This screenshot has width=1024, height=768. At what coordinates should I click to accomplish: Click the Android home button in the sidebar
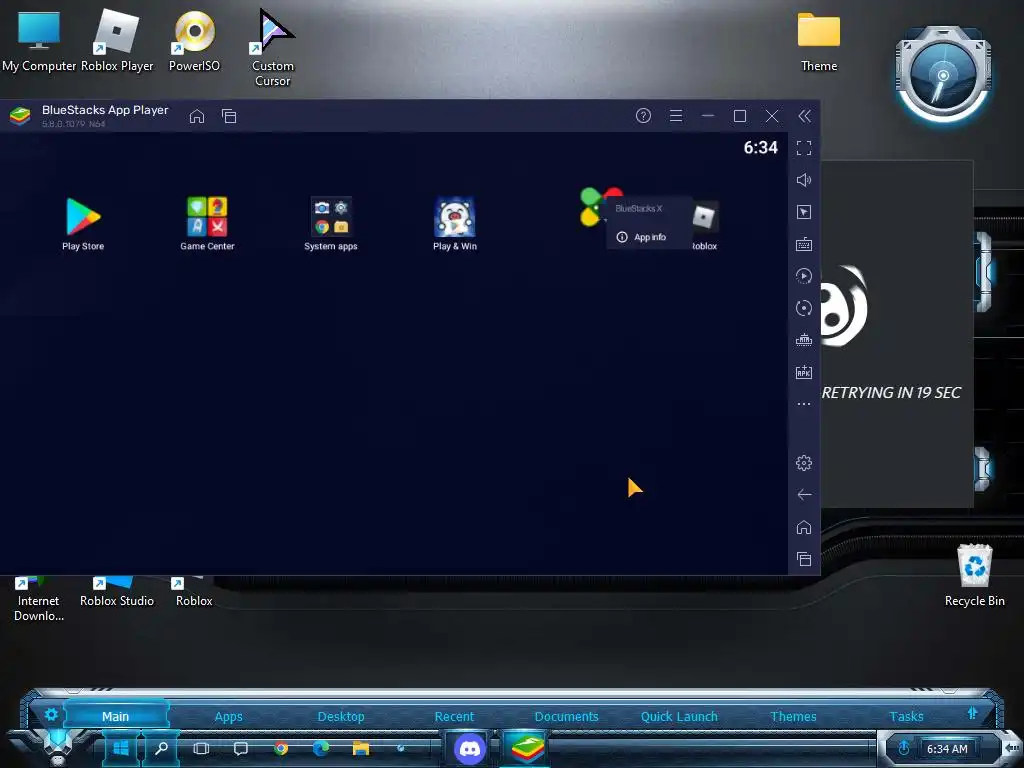[x=804, y=527]
